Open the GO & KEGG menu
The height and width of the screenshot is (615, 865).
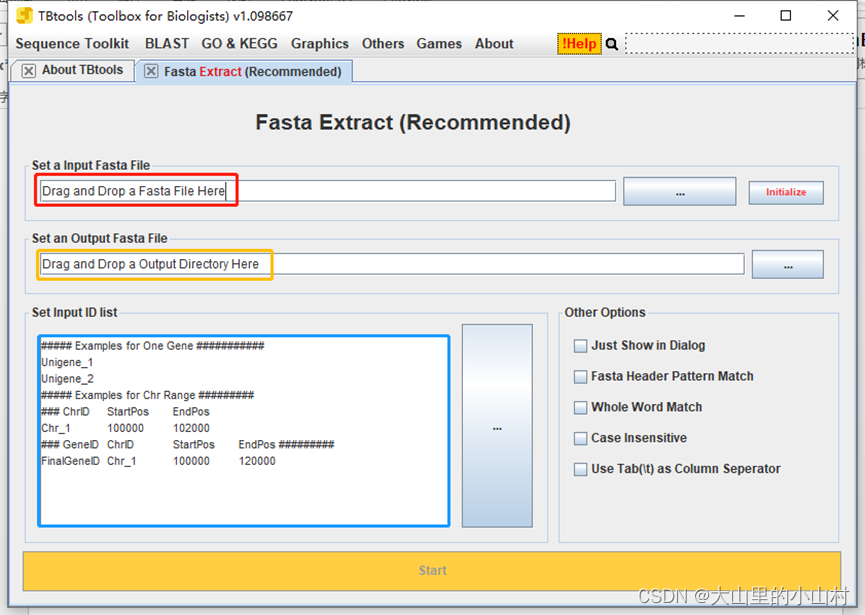(239, 44)
